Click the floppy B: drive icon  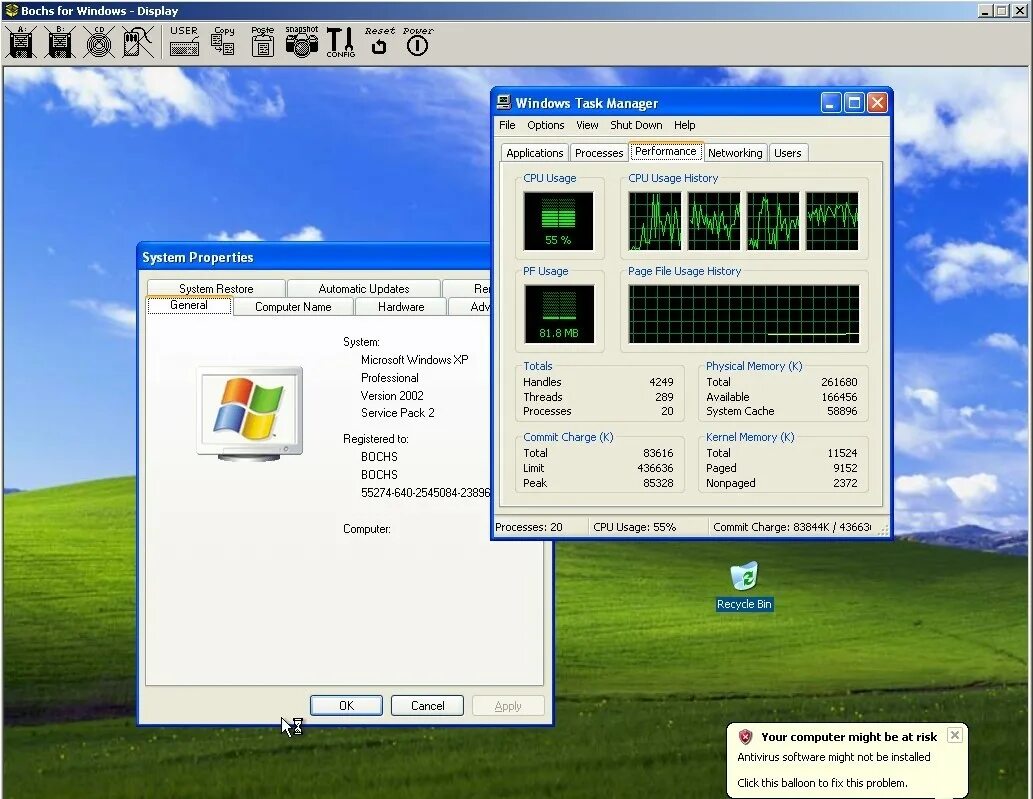pos(60,42)
